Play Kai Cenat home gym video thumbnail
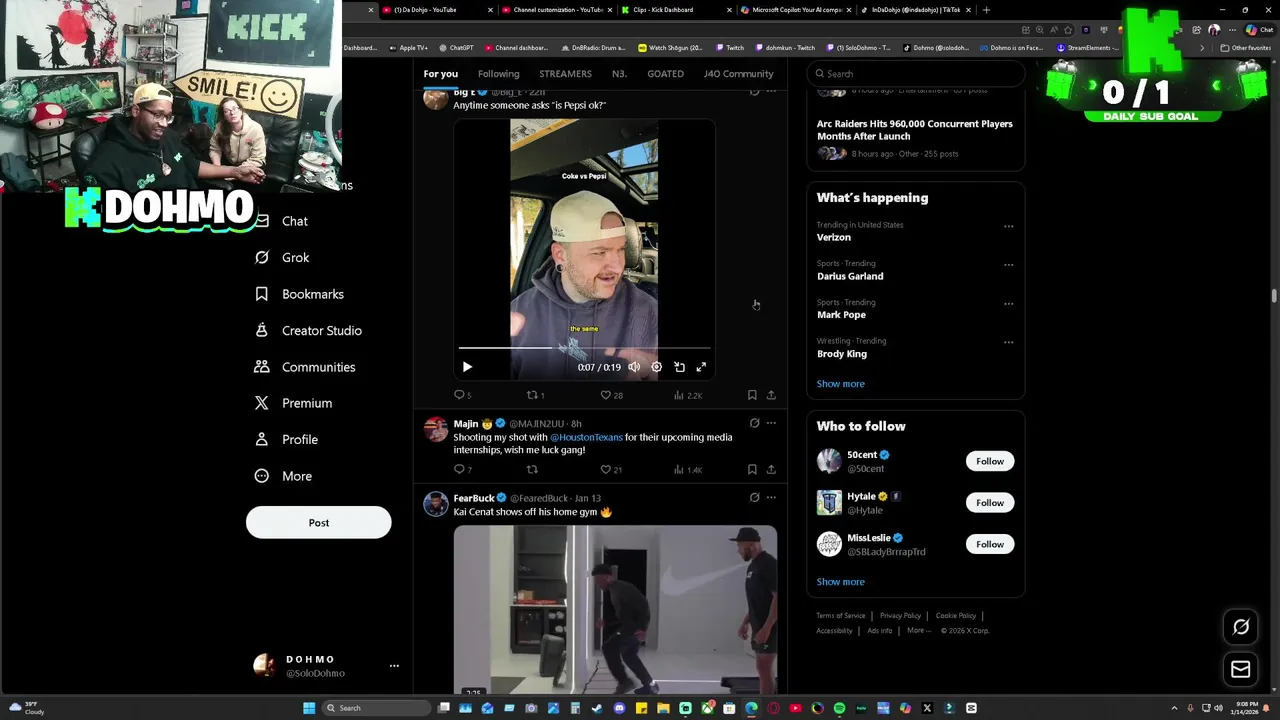The width and height of the screenshot is (1280, 720). (x=615, y=609)
